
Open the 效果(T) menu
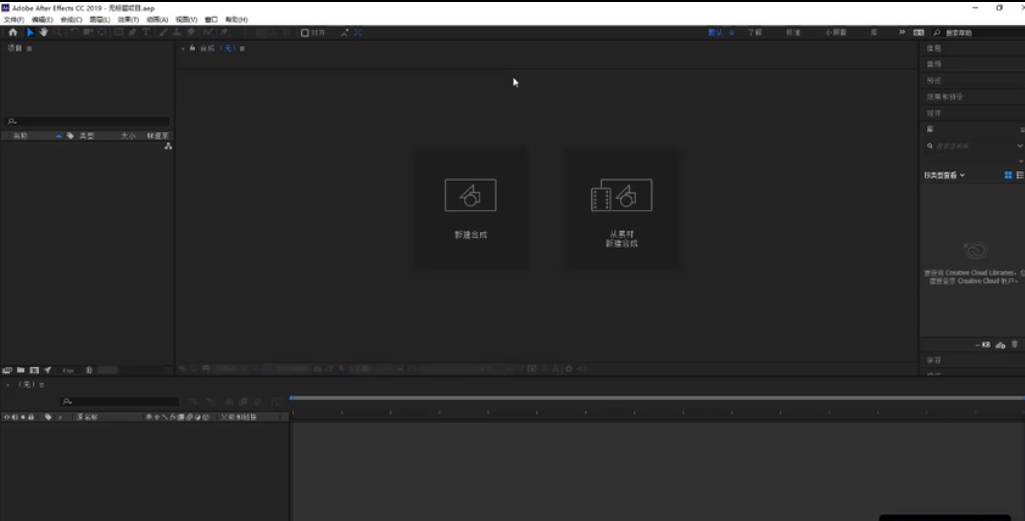(128, 20)
